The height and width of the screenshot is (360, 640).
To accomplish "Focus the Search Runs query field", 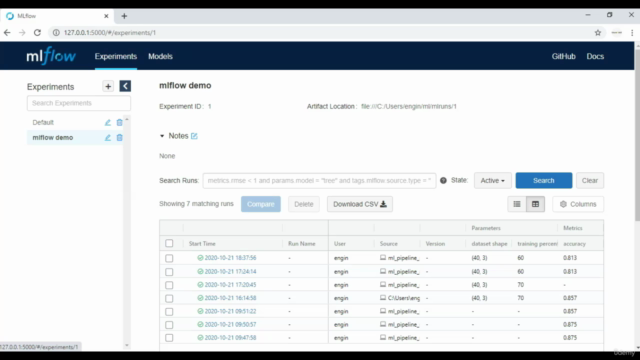I will 319,180.
